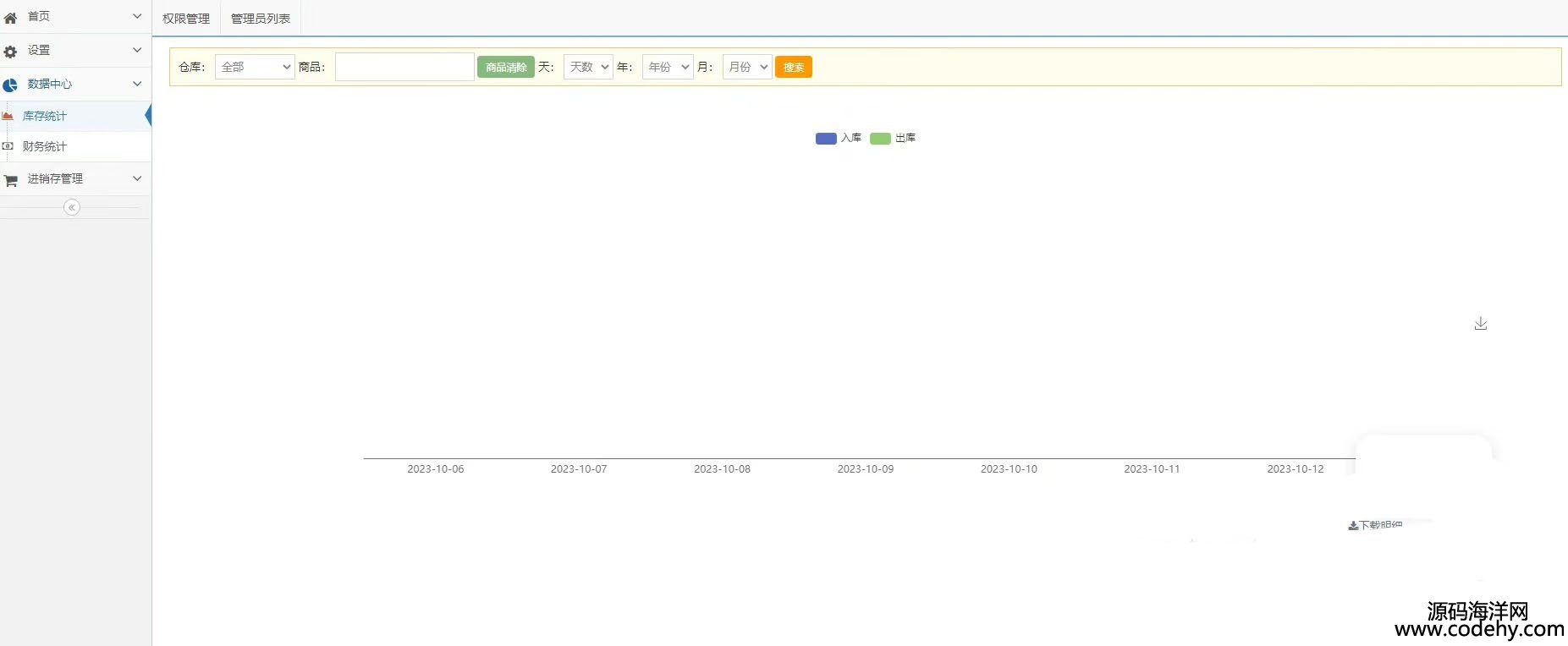Click the 2023-10-10 axis label
The height and width of the screenshot is (646, 1568).
click(x=1009, y=469)
